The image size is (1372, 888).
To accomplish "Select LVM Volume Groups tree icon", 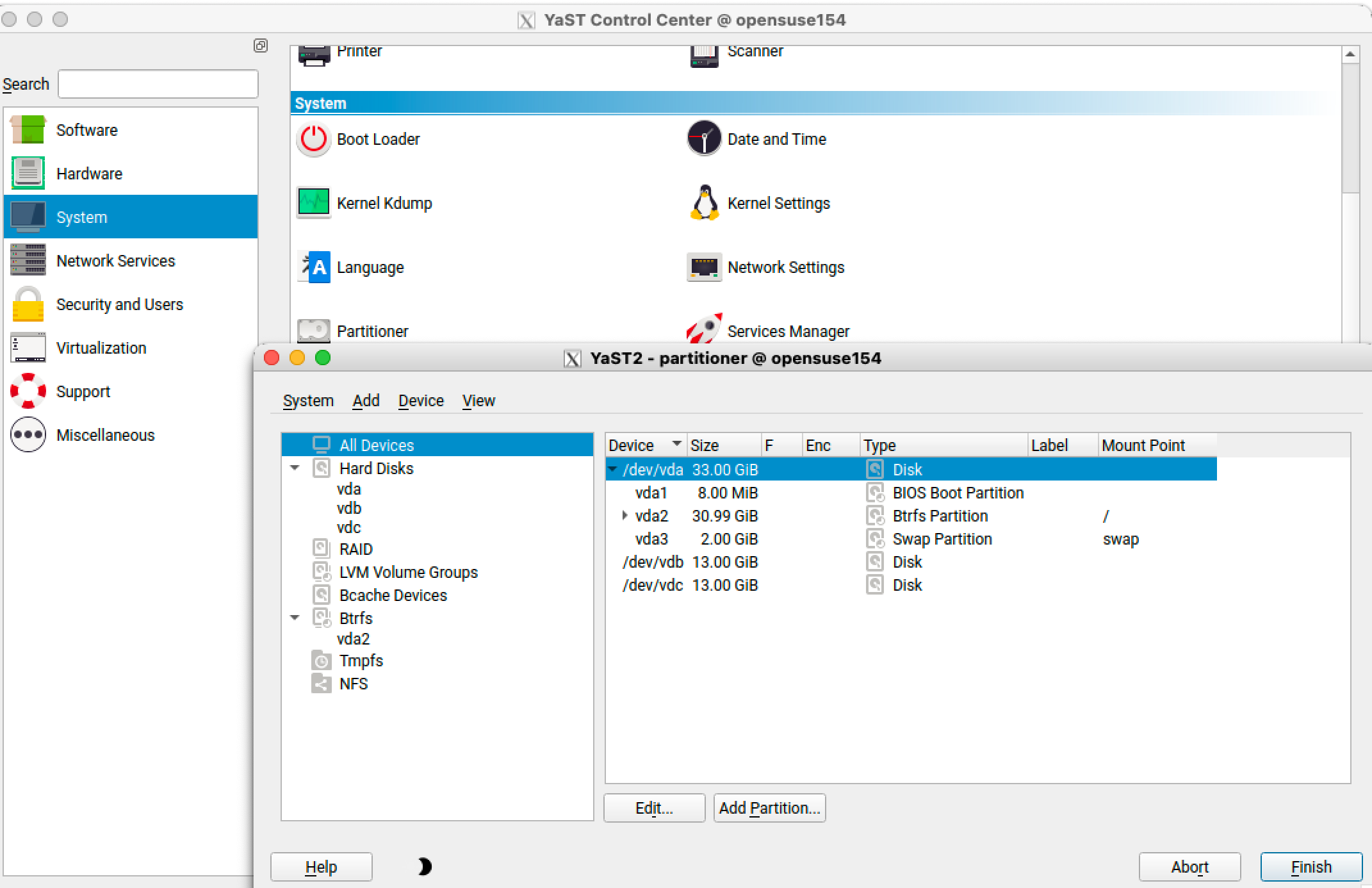I will tap(321, 571).
